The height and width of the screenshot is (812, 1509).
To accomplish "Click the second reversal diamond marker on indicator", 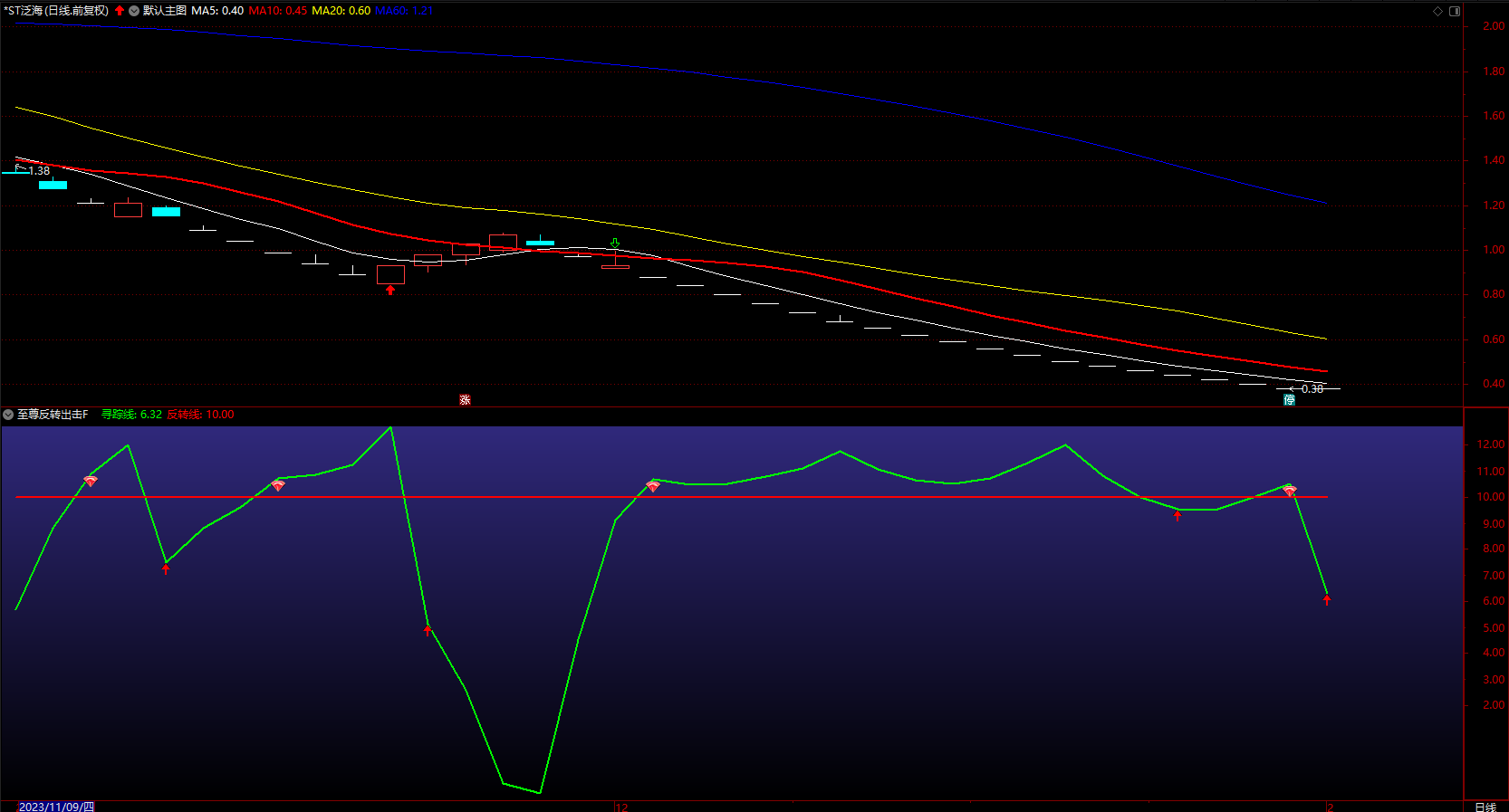I will click(278, 485).
